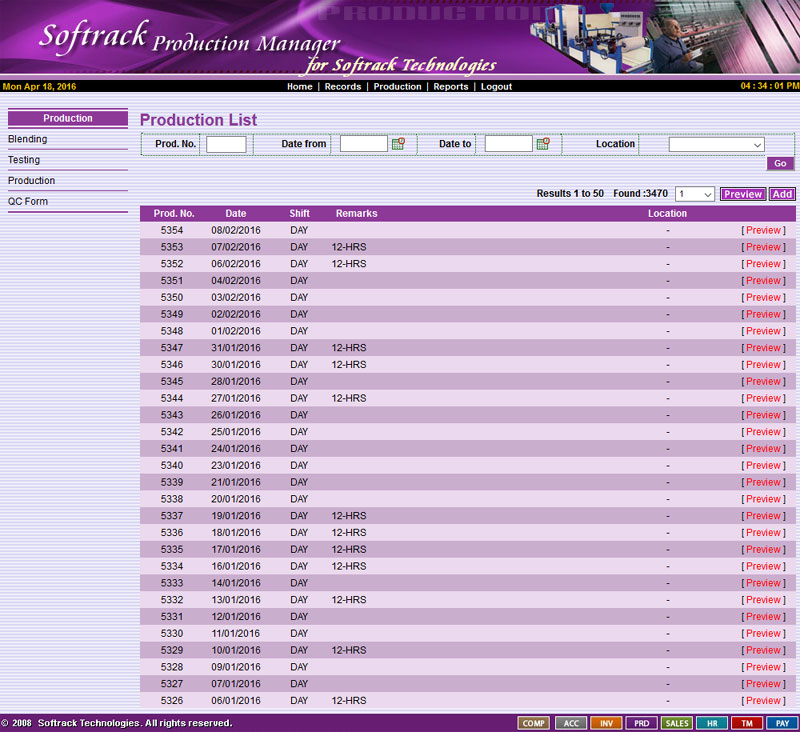Click the ACC module badge
800x732 pixels.
tap(570, 723)
